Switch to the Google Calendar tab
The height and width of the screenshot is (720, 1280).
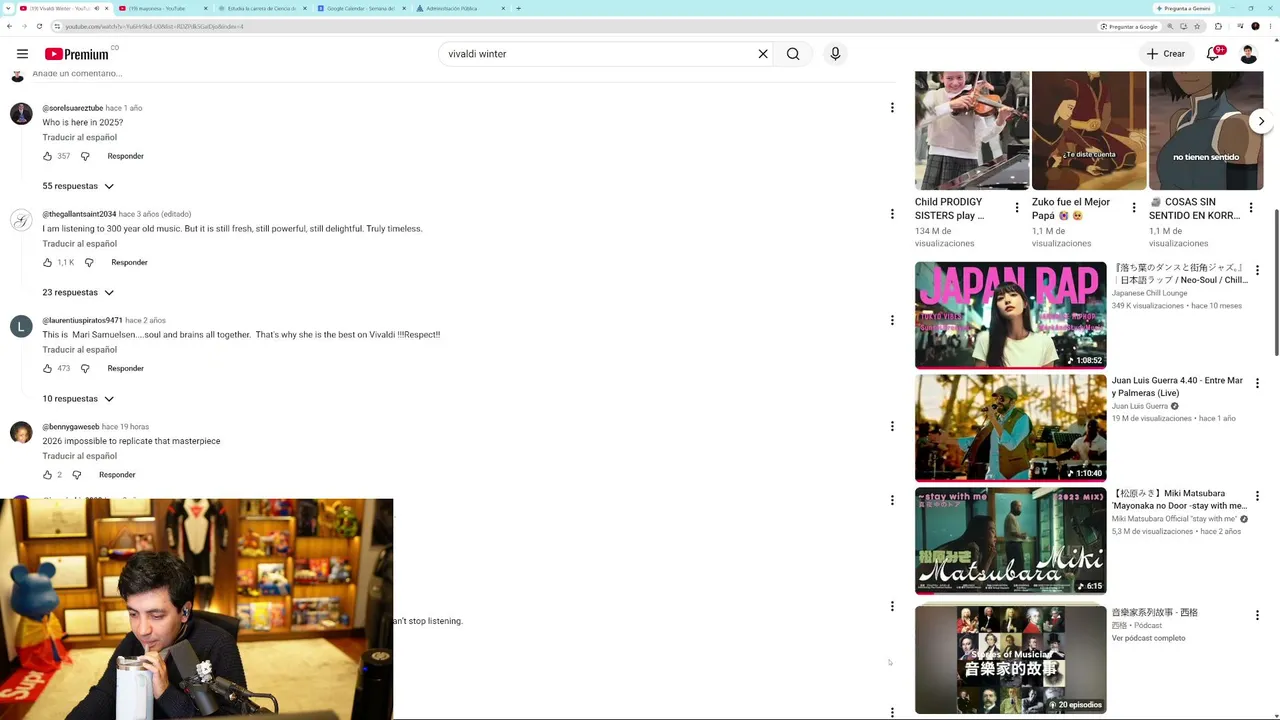click(360, 8)
